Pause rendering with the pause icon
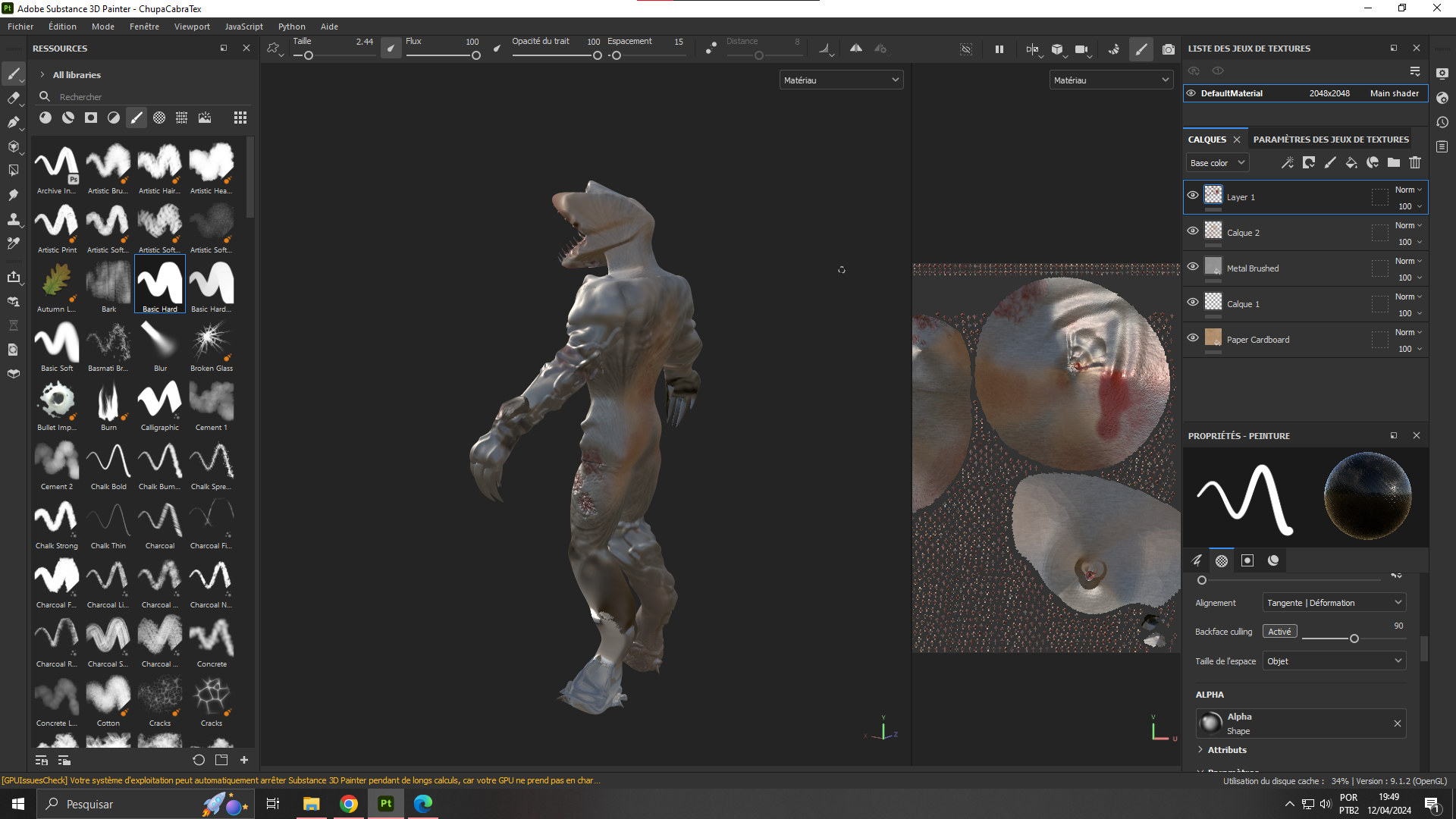This screenshot has height=819, width=1456. tap(999, 49)
